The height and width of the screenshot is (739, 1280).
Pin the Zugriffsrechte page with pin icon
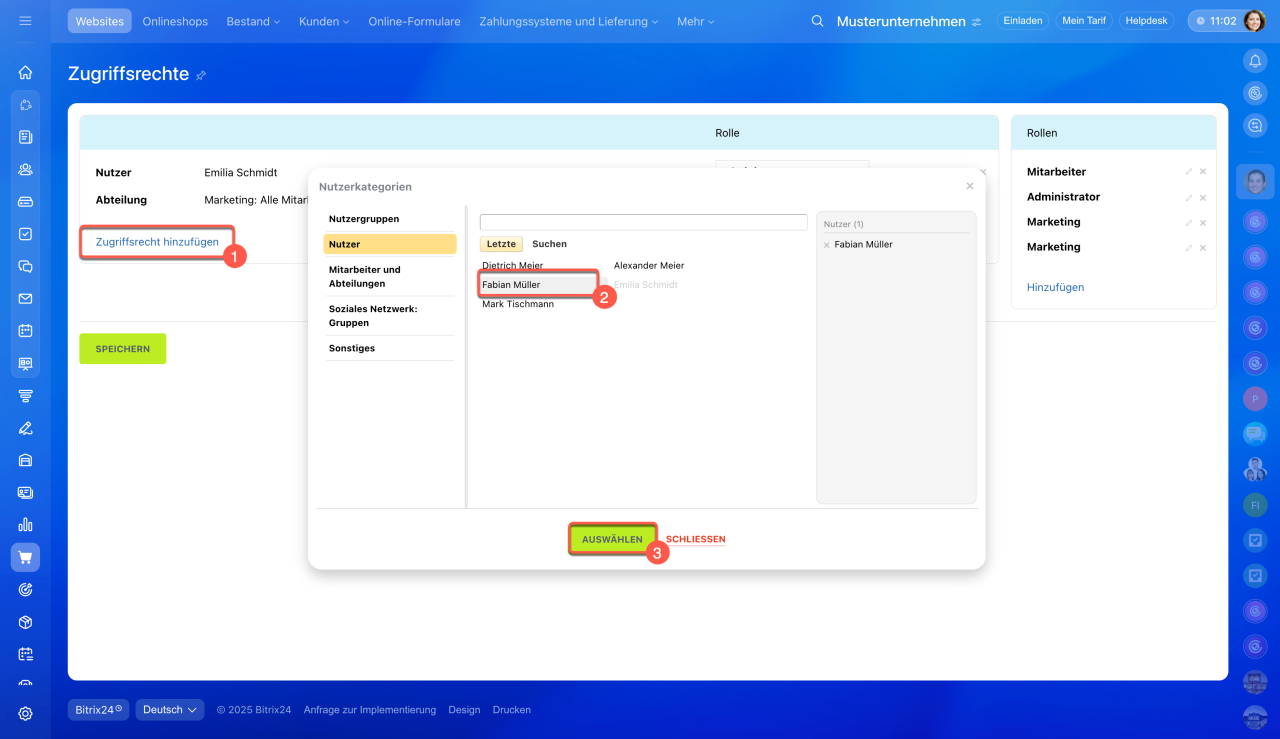201,75
